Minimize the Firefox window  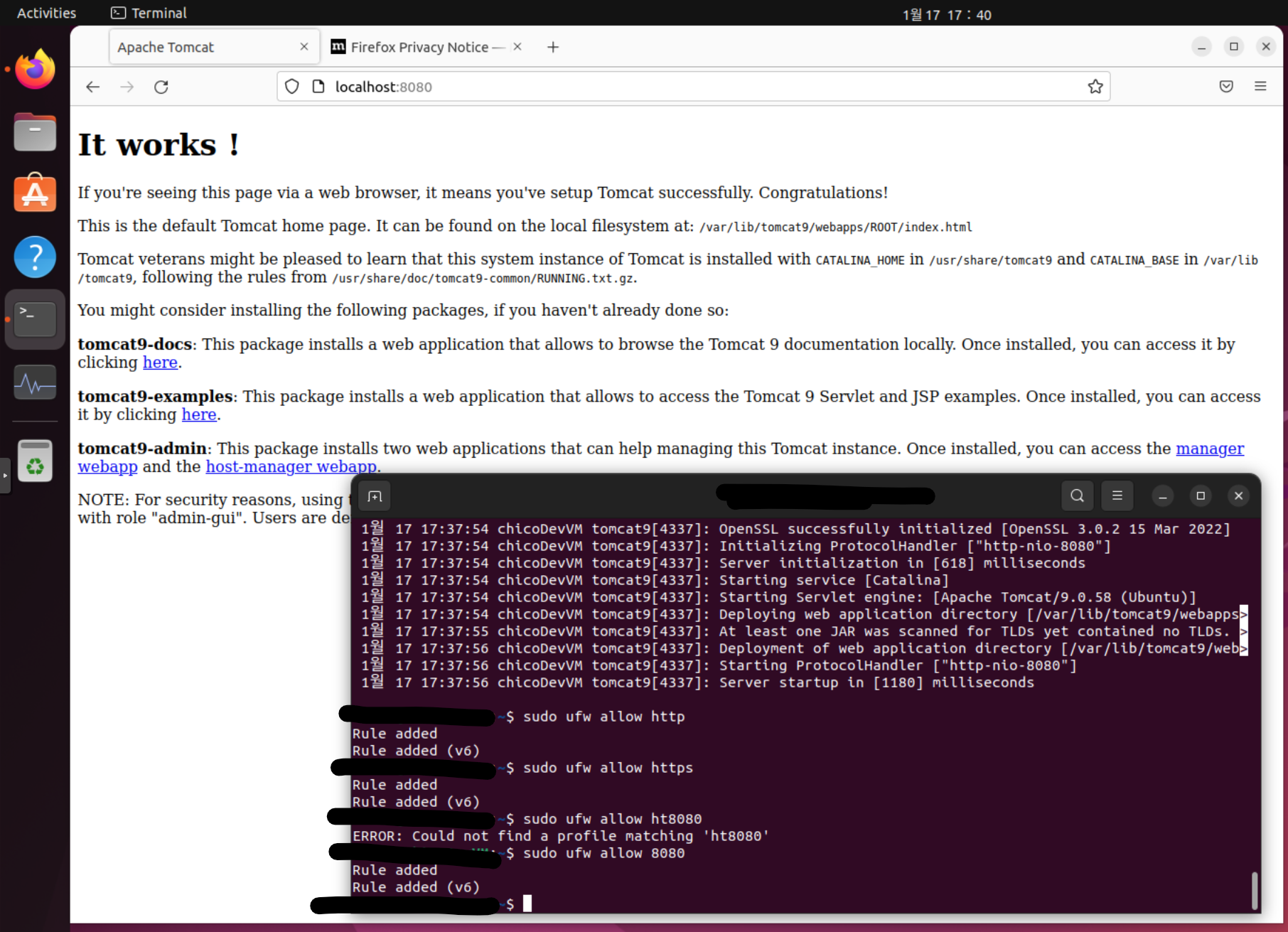pos(1201,47)
